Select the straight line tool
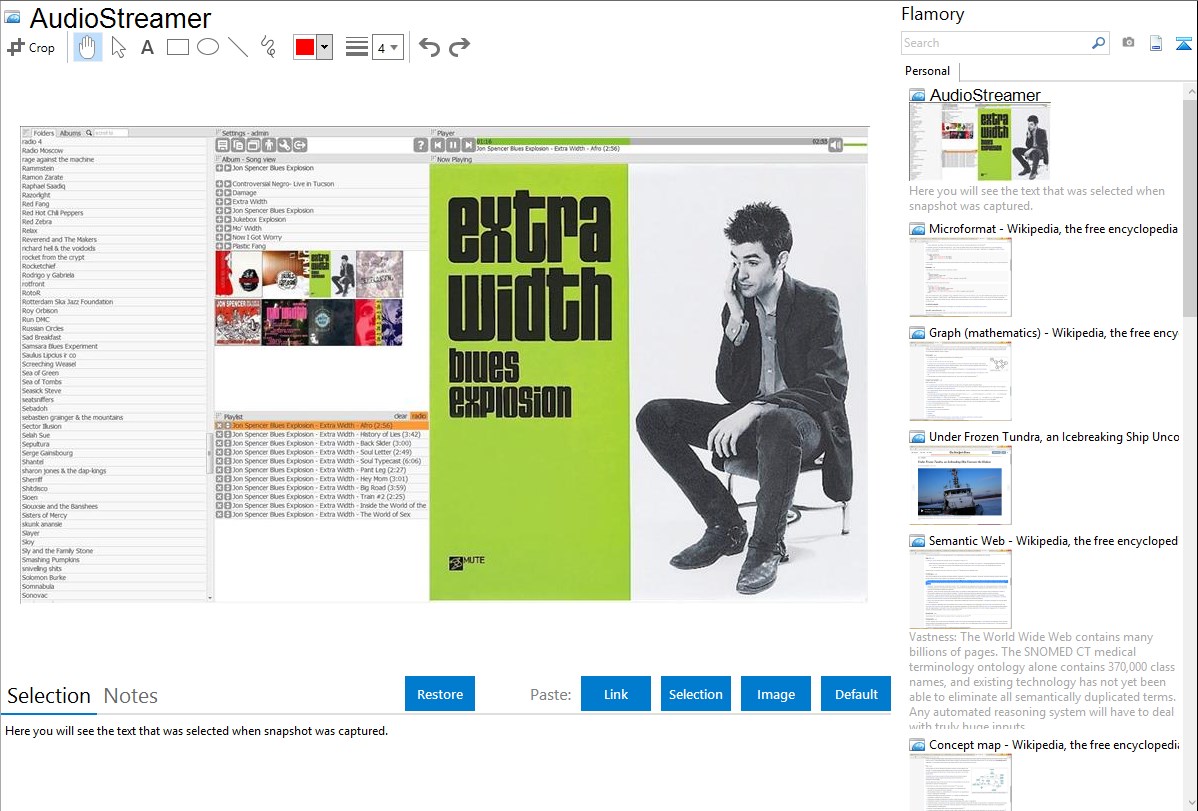The width and height of the screenshot is (1198, 811). [x=238, y=47]
